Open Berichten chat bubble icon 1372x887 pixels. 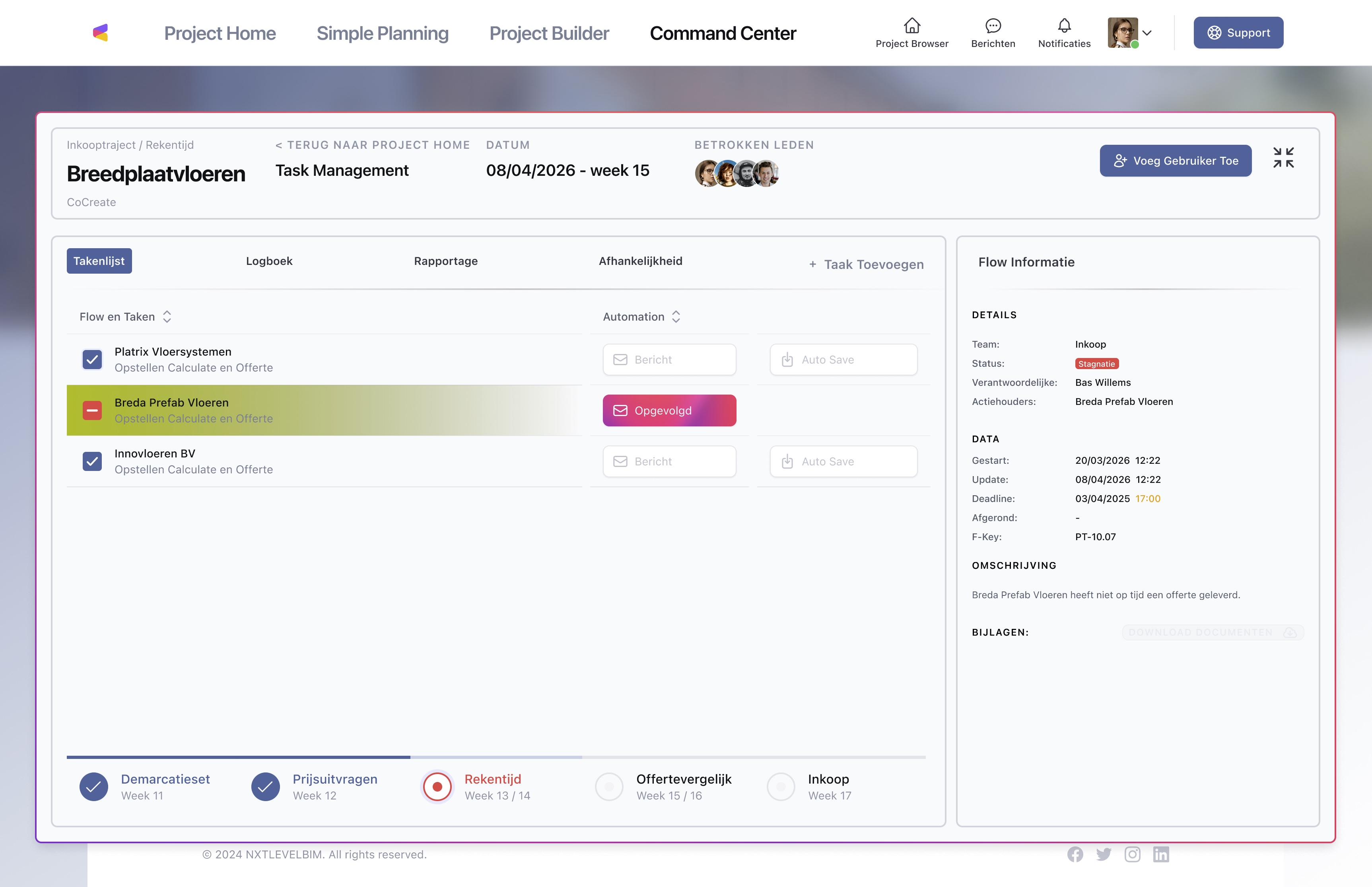click(993, 26)
